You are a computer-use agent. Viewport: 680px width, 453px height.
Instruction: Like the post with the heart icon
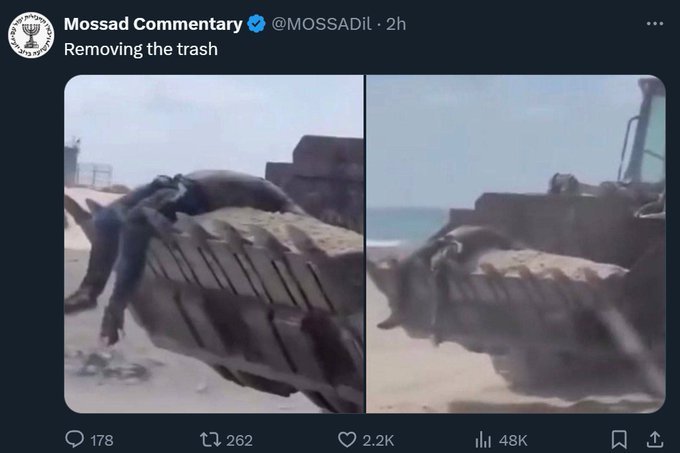click(347, 440)
